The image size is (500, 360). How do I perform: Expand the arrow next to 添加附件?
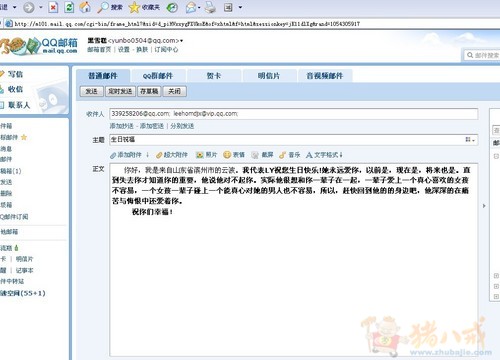pos(147,155)
